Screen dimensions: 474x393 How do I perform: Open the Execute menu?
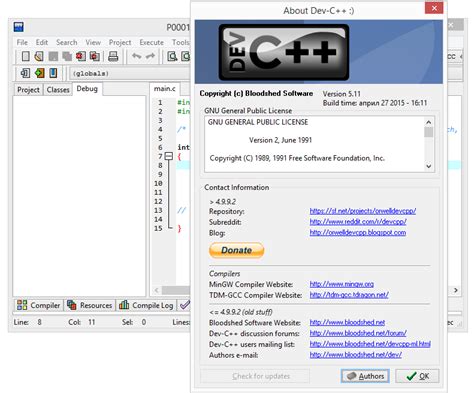tap(152, 42)
